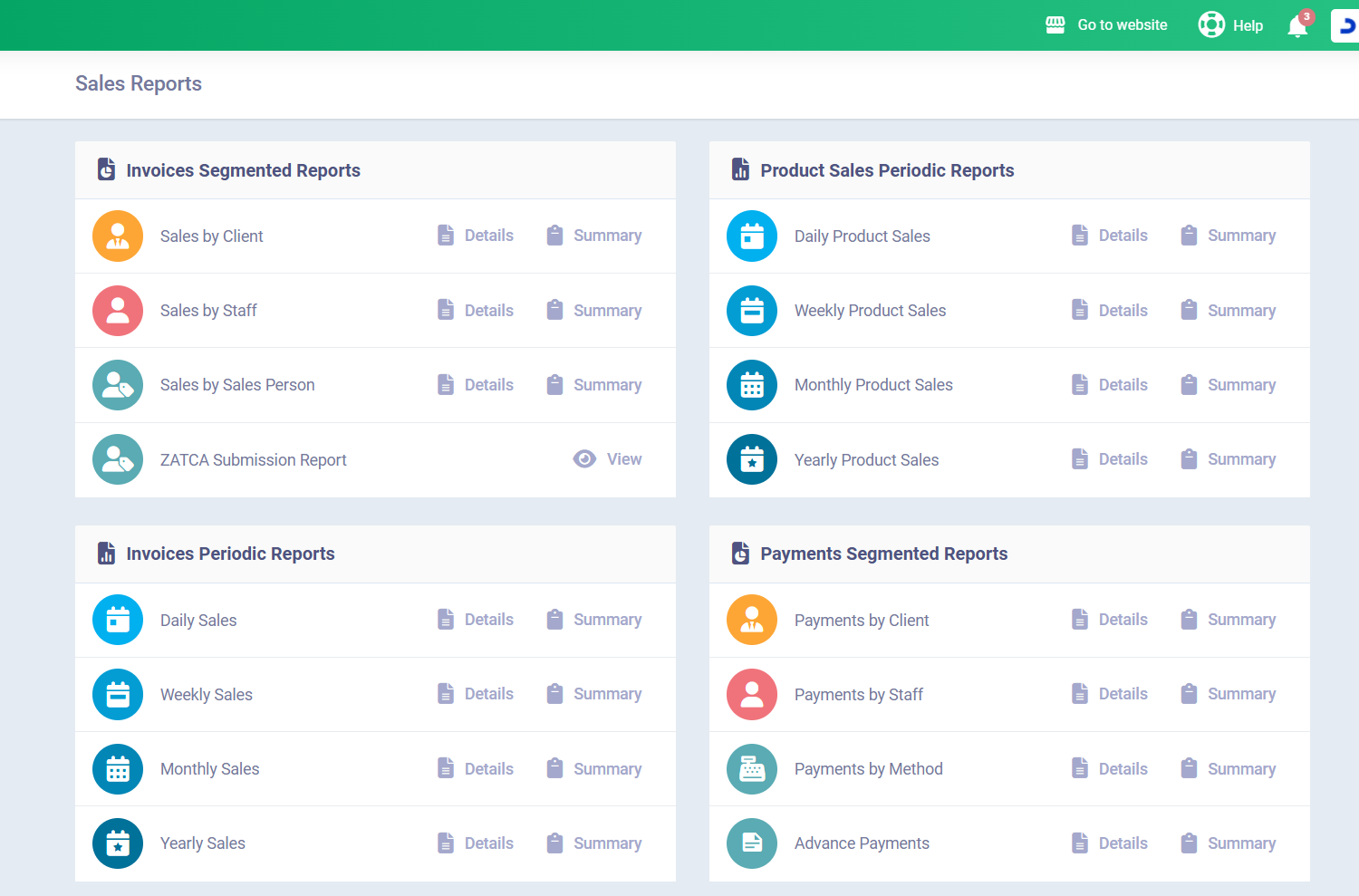Click the Payments by Method register icon

coord(752,769)
